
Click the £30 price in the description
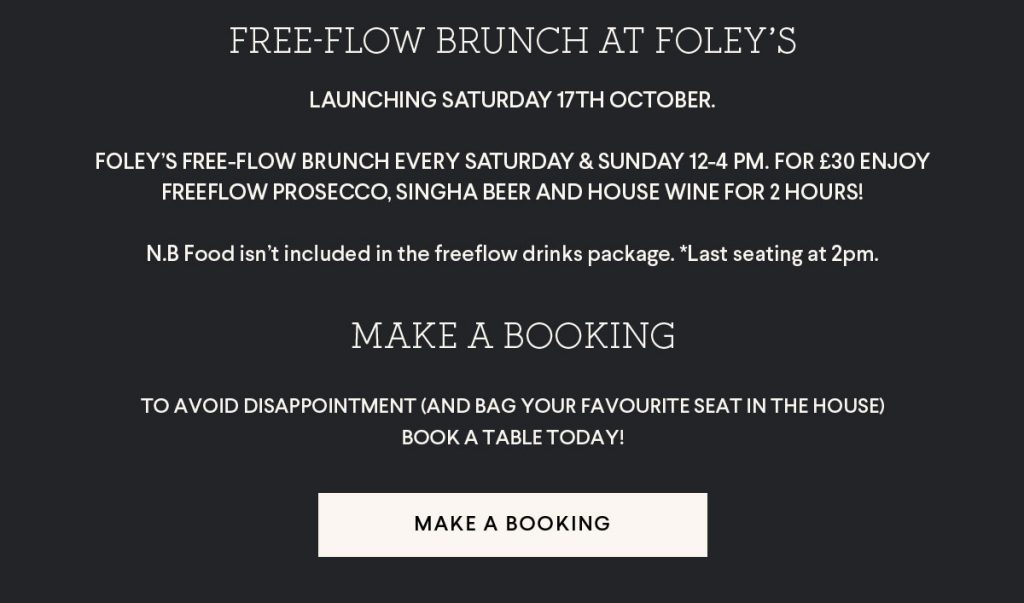(837, 161)
